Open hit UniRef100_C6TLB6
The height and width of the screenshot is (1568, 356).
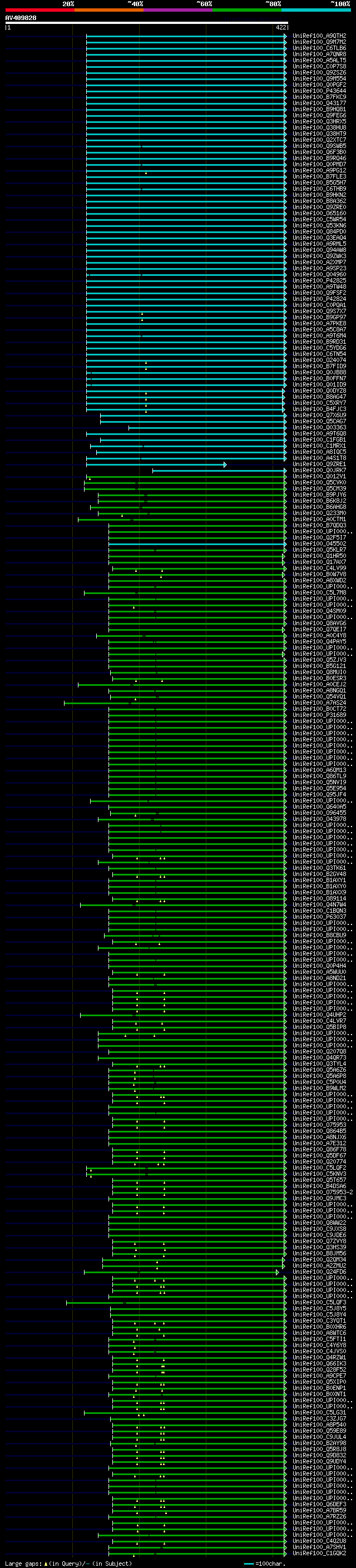319,48
